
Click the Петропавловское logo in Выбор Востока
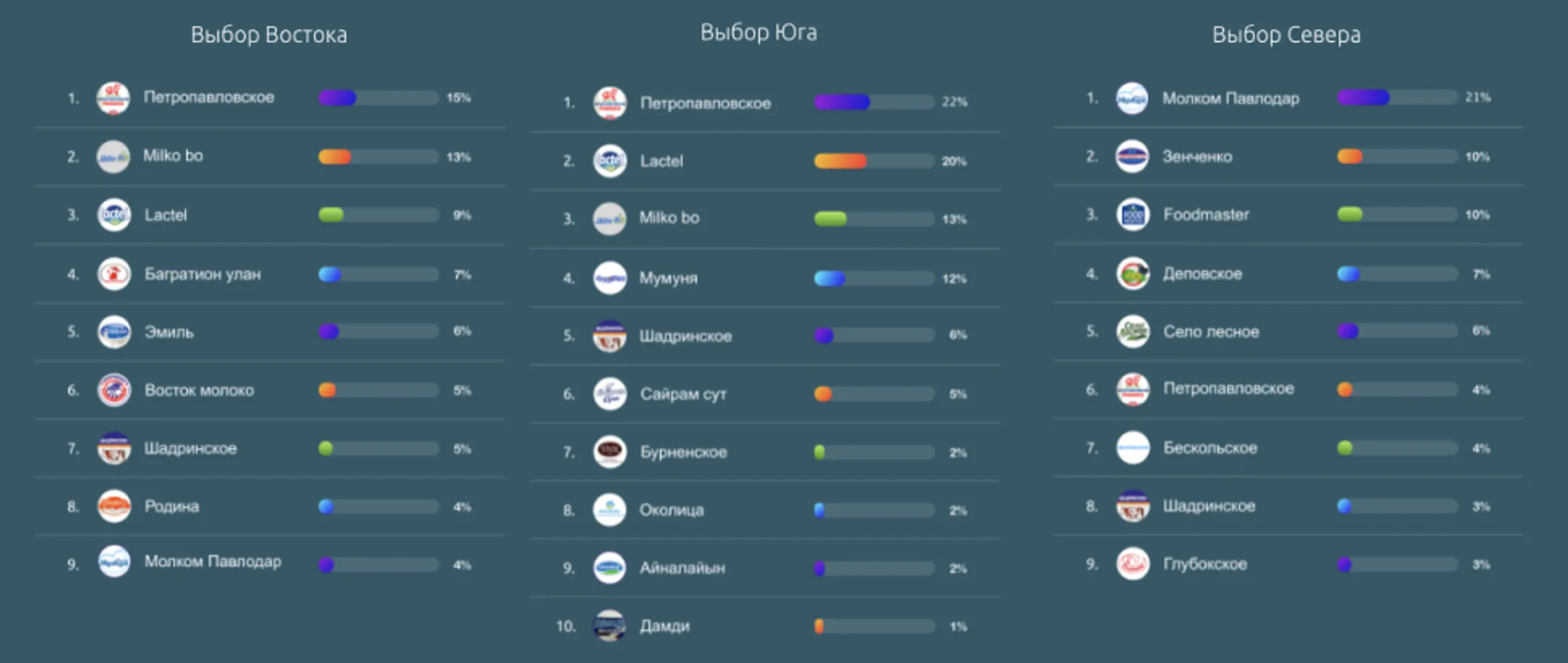pyautogui.click(x=113, y=98)
